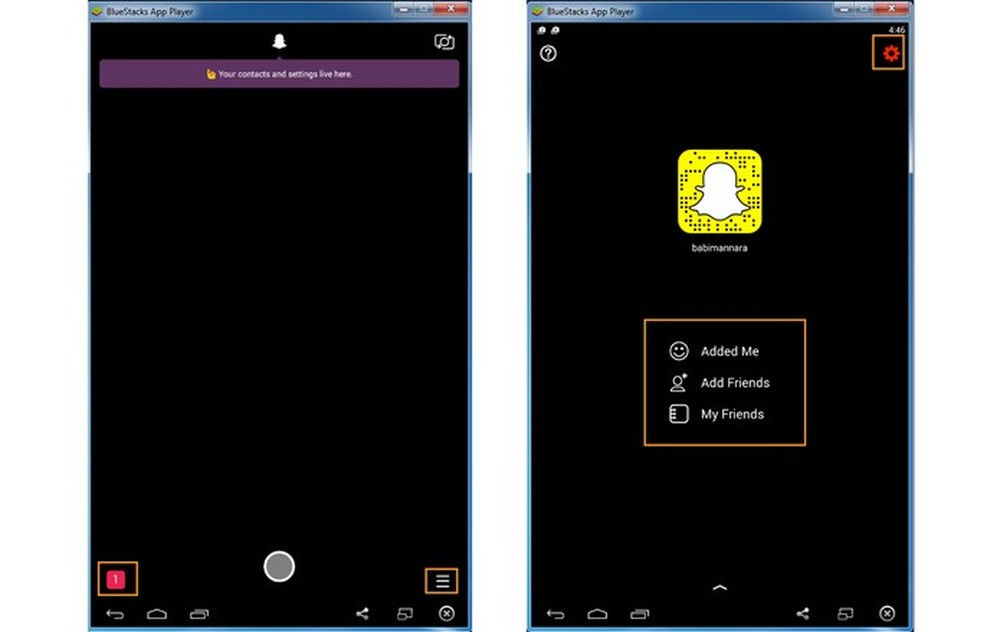Open the Snapchat settings gear
The width and height of the screenshot is (1000, 632).
[x=889, y=54]
